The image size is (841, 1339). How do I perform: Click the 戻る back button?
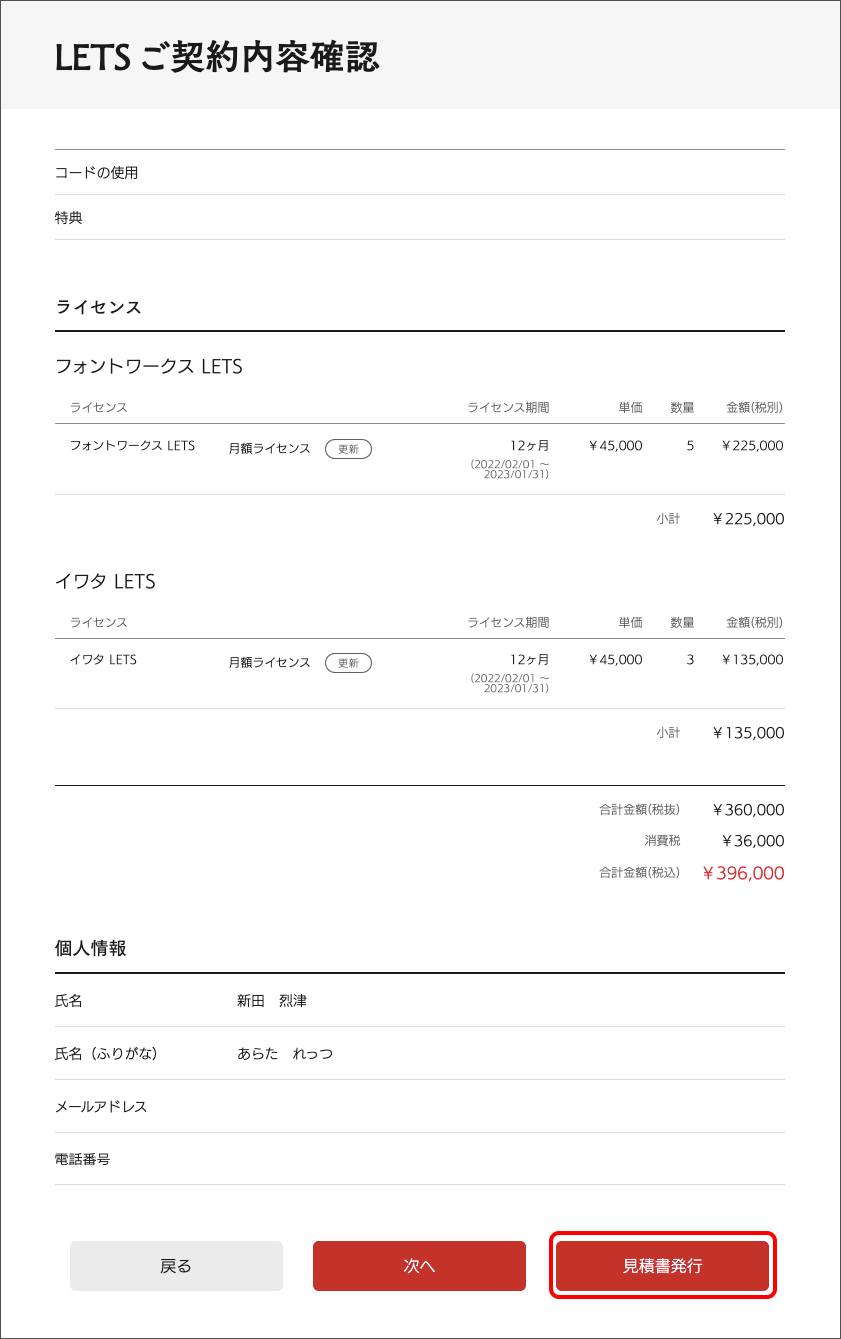pyautogui.click(x=176, y=1266)
